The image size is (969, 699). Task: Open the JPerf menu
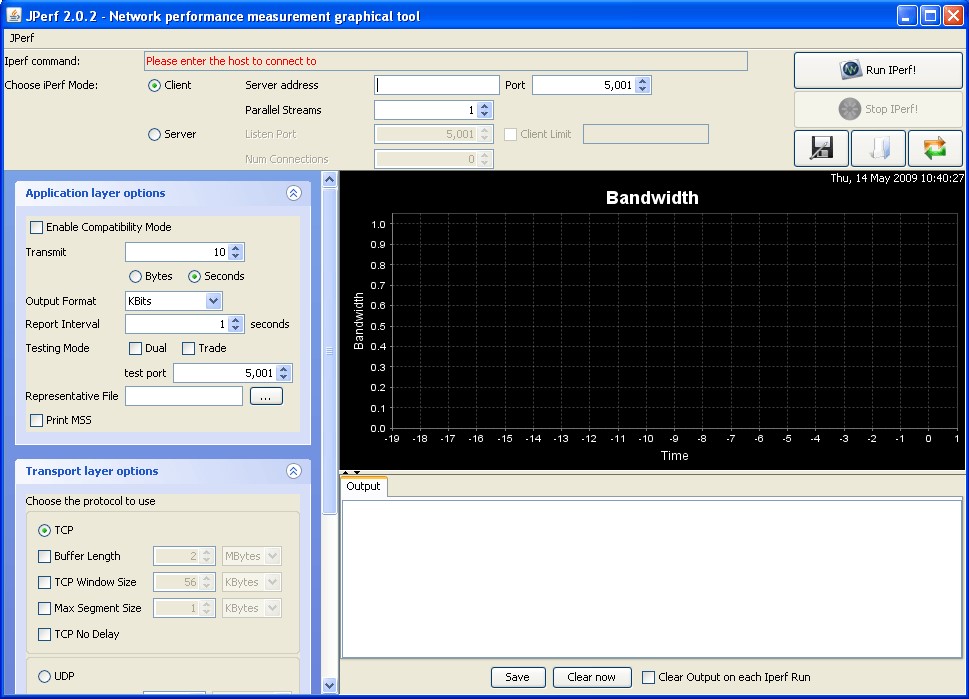[x=22, y=38]
